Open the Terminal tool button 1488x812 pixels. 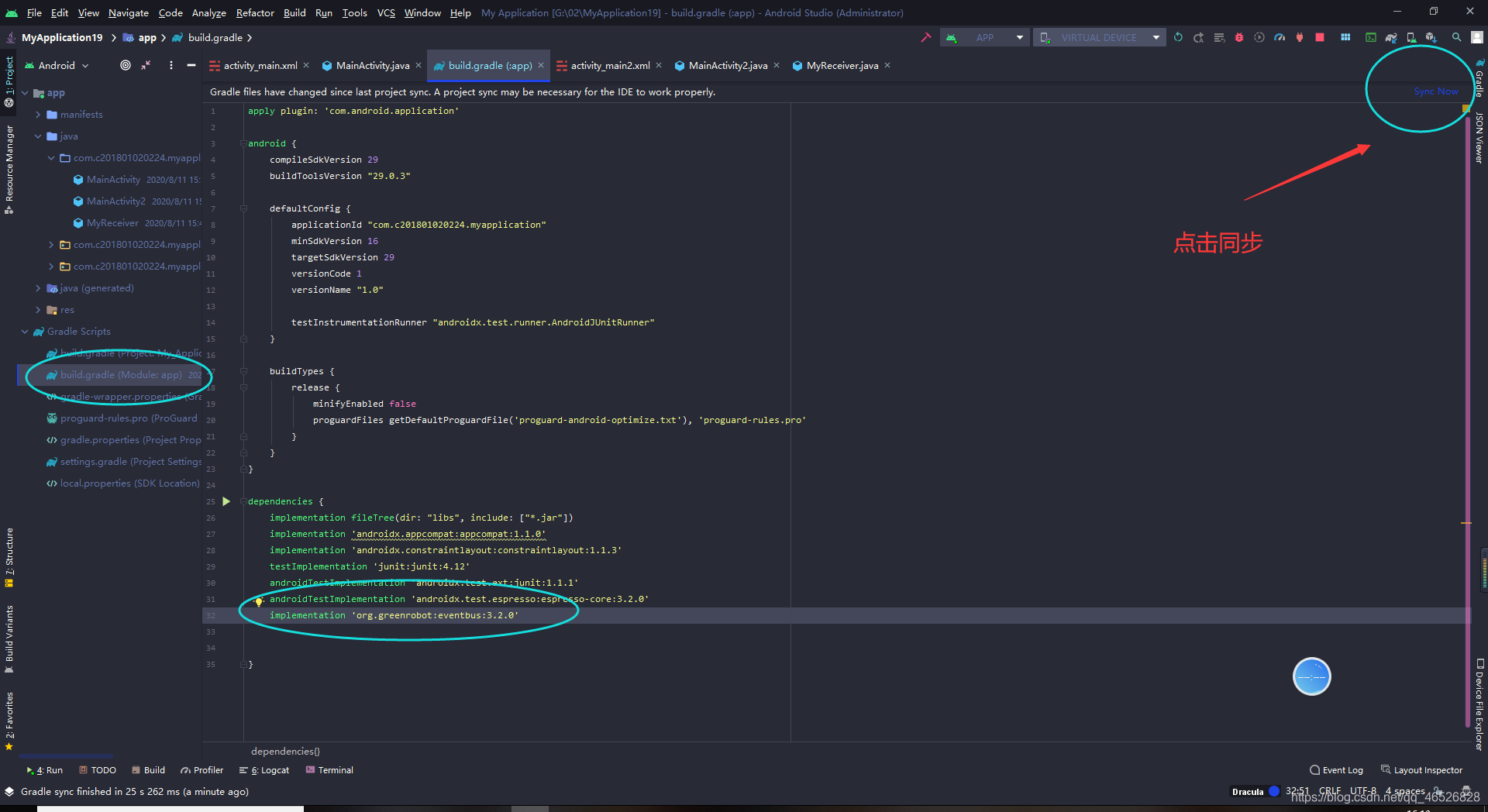329,770
